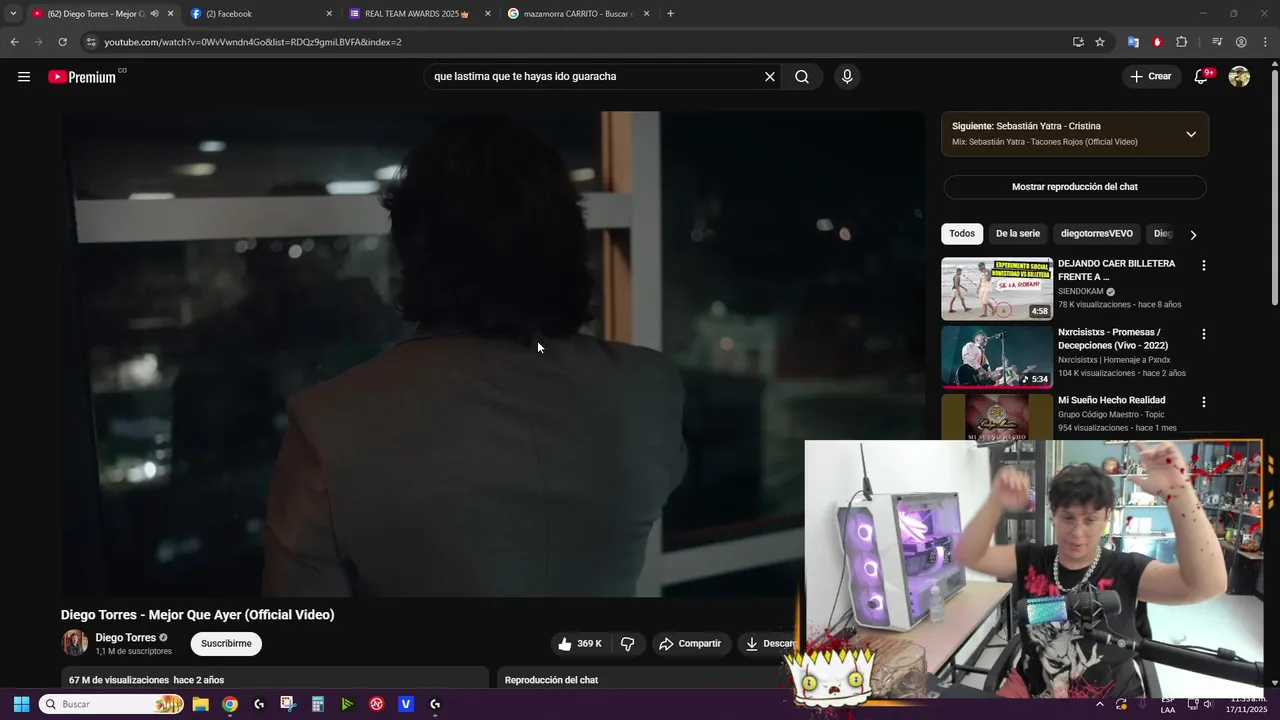Download the video with Descargar button
This screenshot has width=1280, height=720.
[x=770, y=644]
